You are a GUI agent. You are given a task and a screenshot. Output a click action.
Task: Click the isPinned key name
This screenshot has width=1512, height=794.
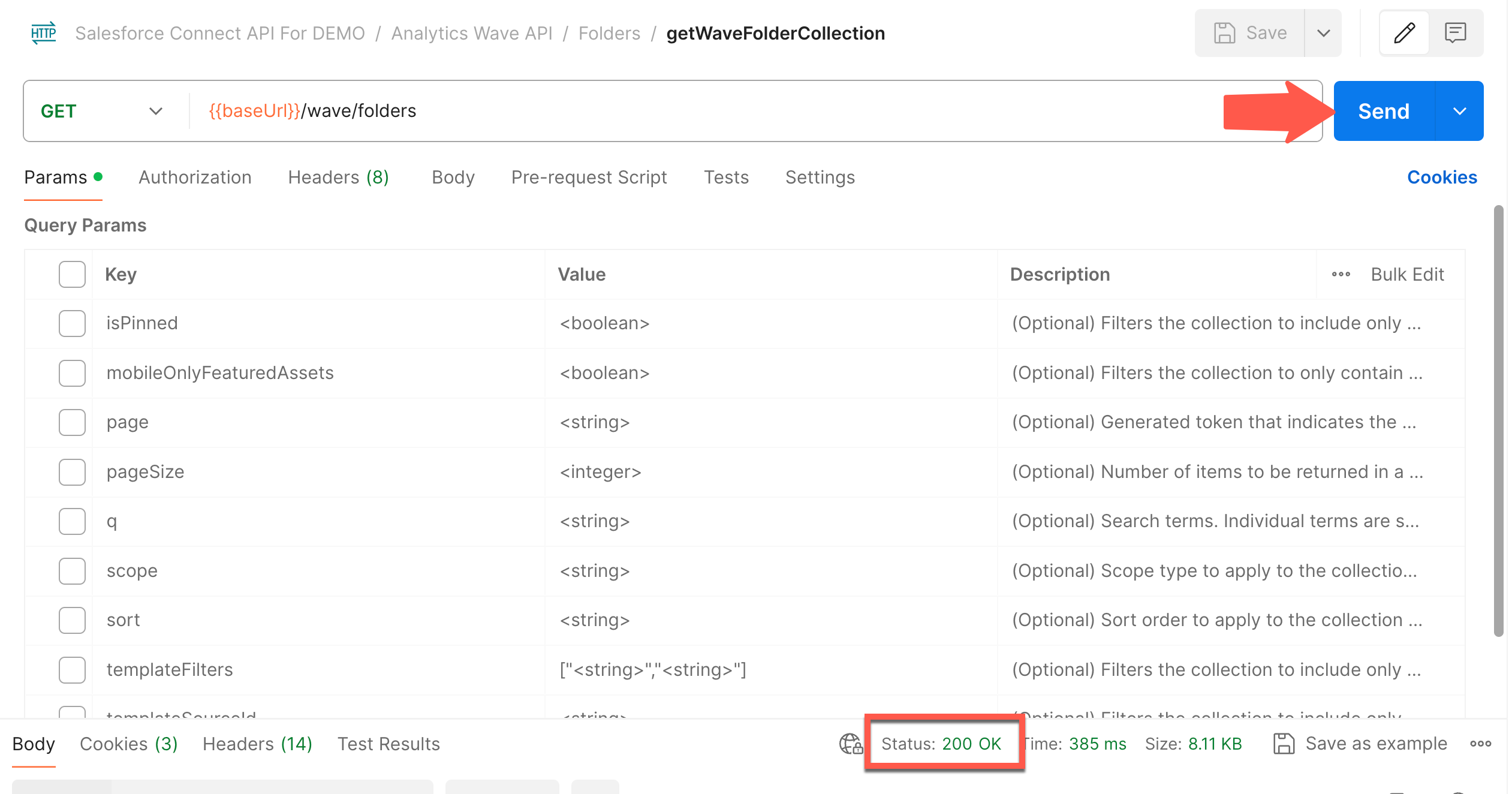pyautogui.click(x=142, y=323)
